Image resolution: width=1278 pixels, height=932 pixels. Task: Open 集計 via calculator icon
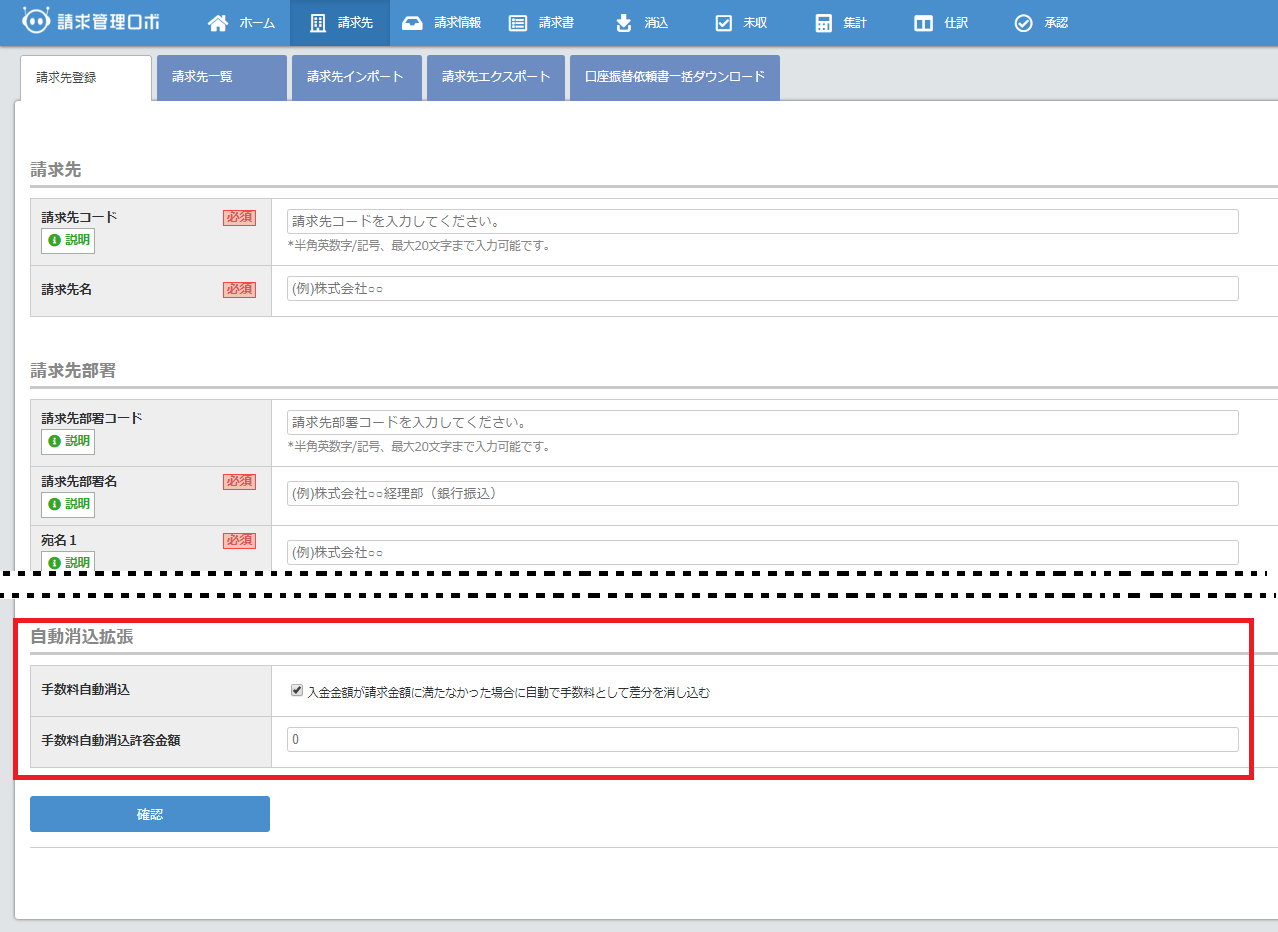click(824, 23)
